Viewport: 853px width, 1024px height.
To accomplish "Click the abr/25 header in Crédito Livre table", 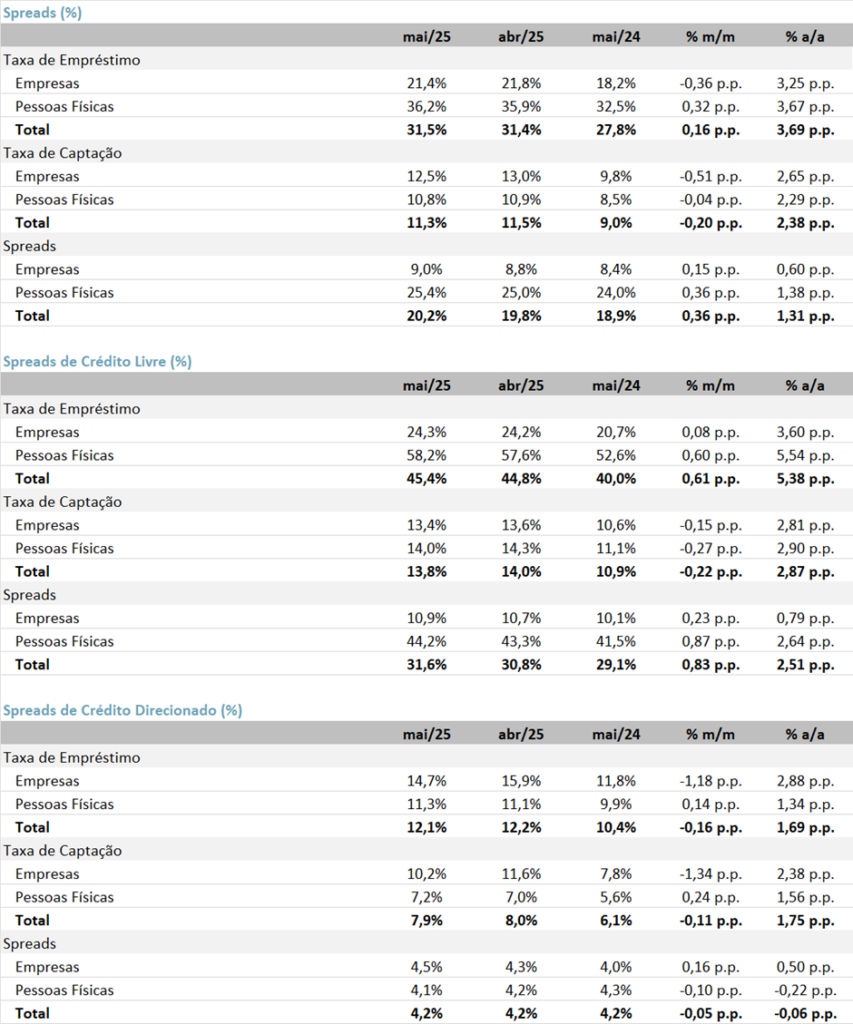I will 521,385.
